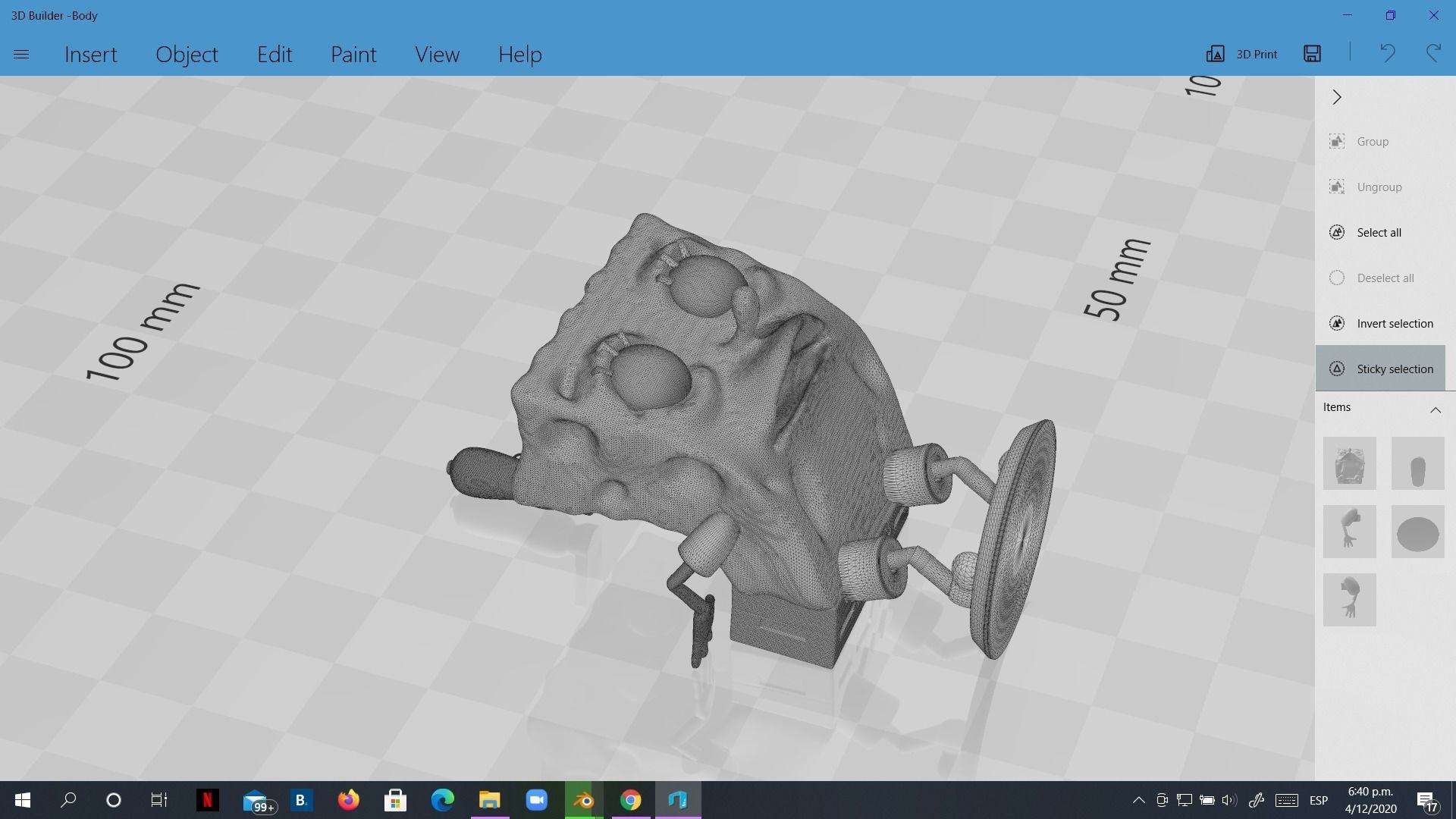Screen dimensions: 1456x819
Task: Show hidden system tray icons
Action: coord(1138,800)
